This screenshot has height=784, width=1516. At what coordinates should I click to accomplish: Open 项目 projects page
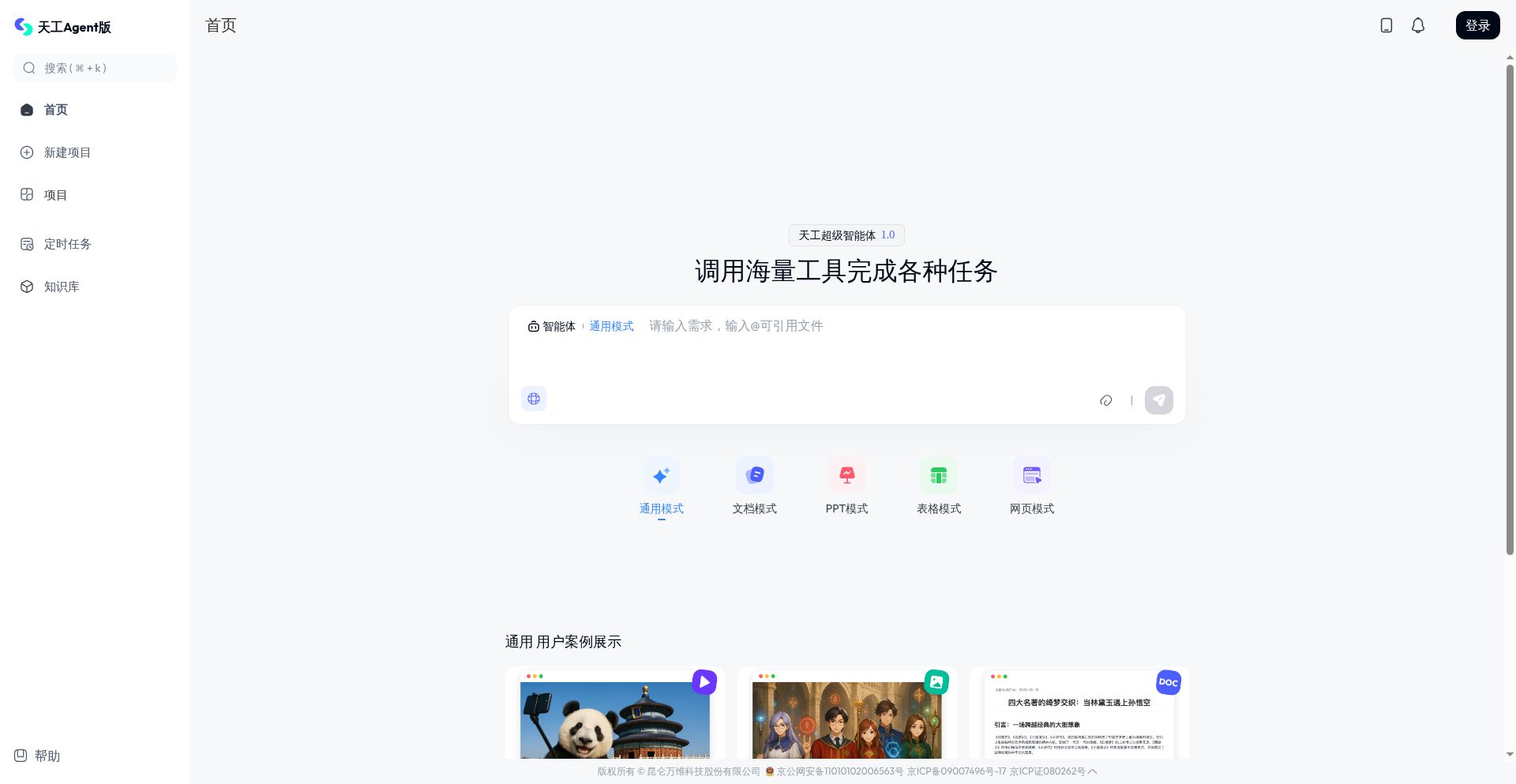pos(55,195)
